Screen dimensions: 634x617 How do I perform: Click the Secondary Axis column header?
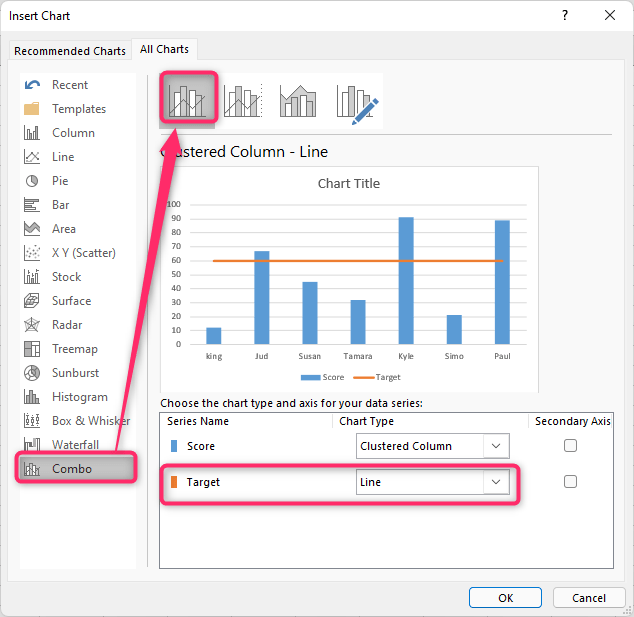[x=573, y=421]
